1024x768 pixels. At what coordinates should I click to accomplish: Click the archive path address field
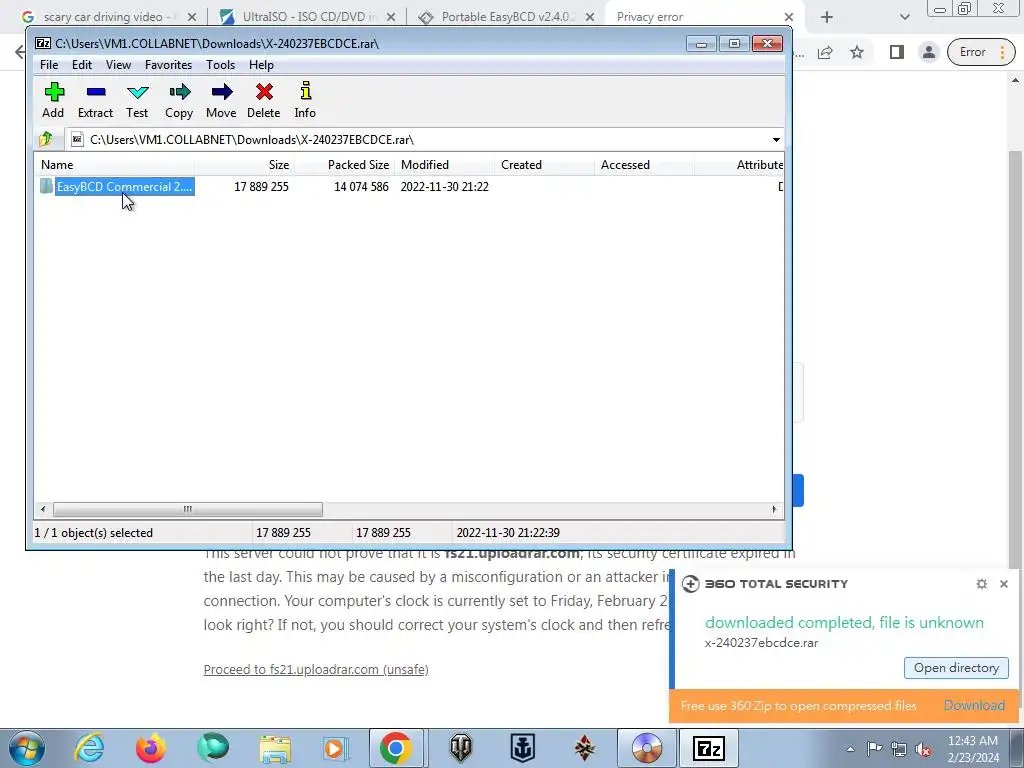pyautogui.click(x=418, y=140)
